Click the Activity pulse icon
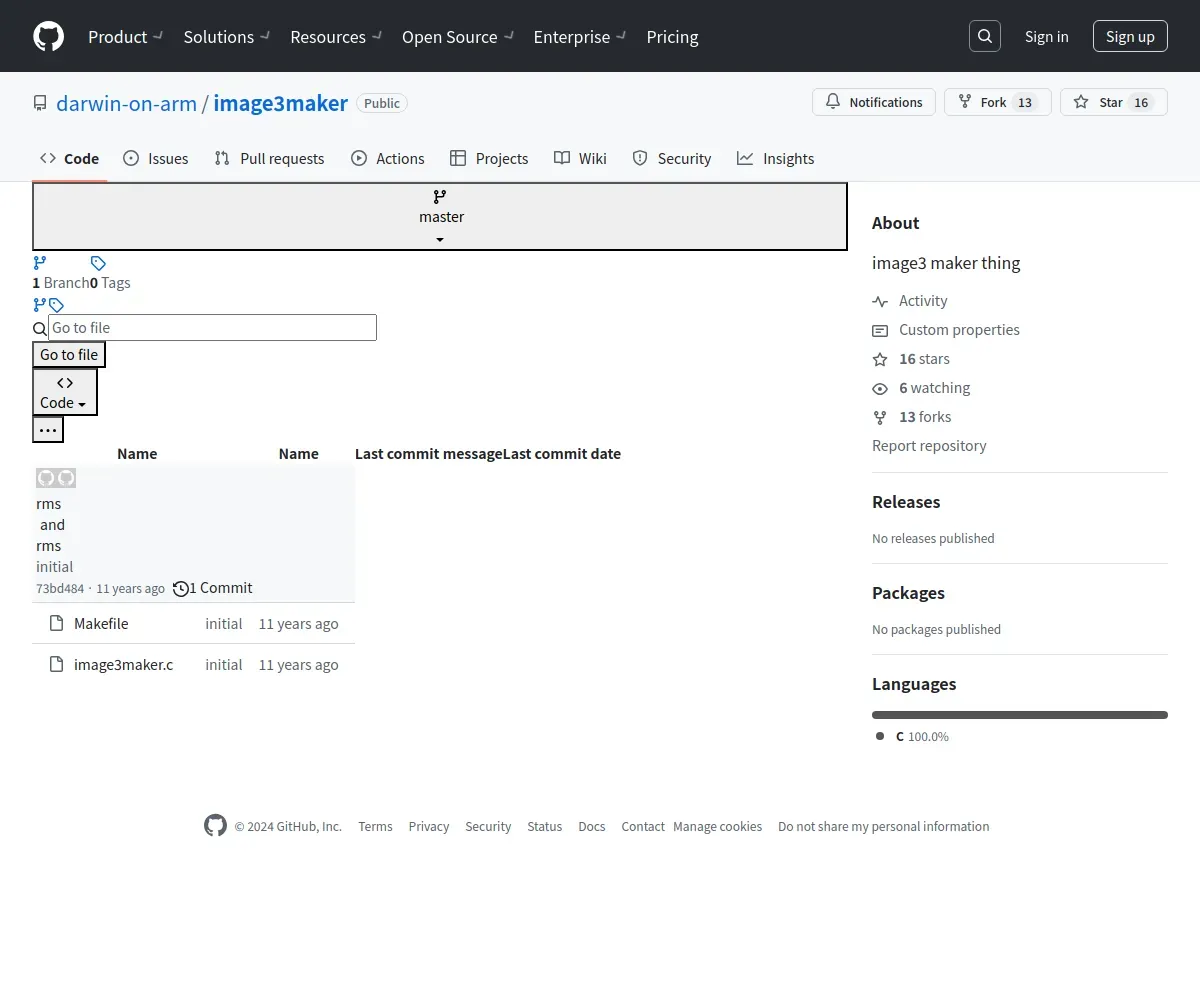 (880, 301)
